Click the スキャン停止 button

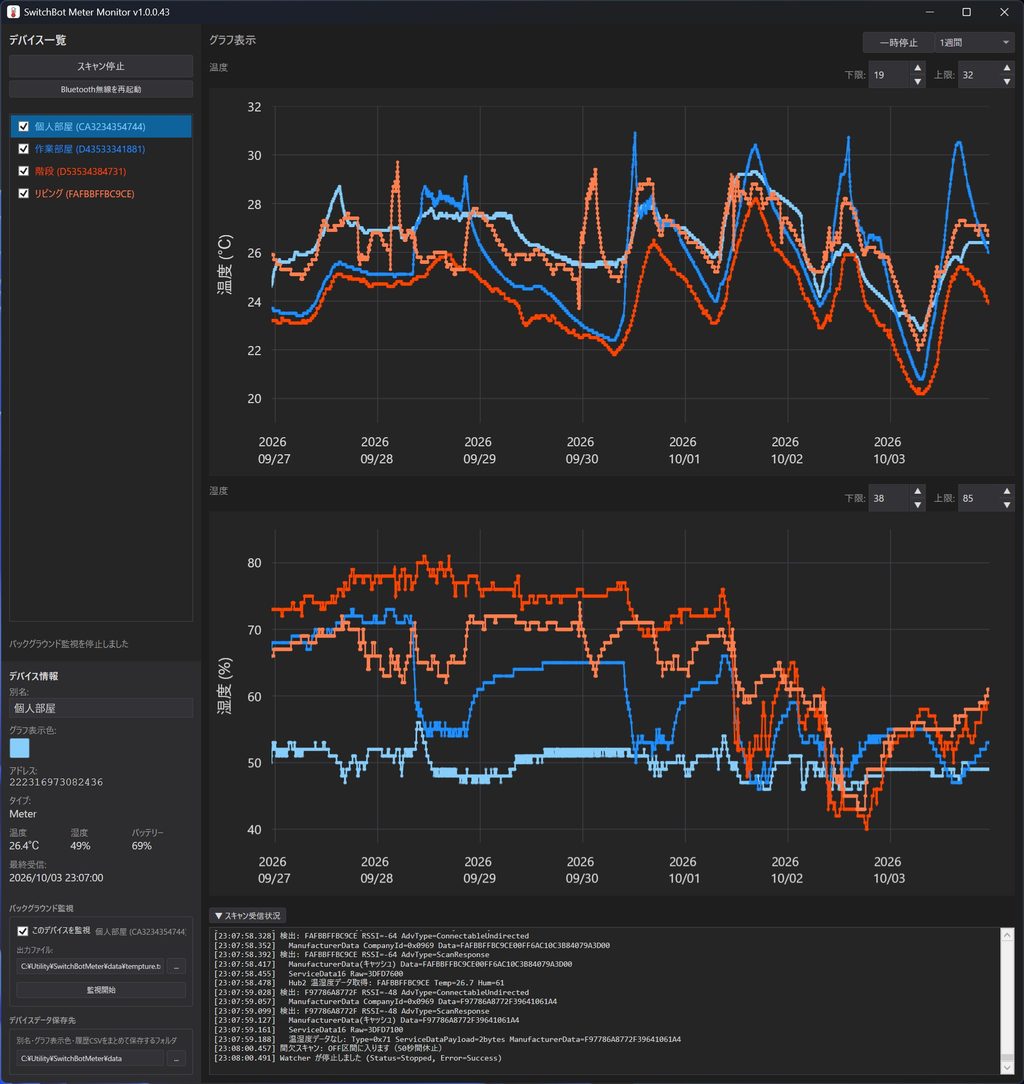[101, 66]
